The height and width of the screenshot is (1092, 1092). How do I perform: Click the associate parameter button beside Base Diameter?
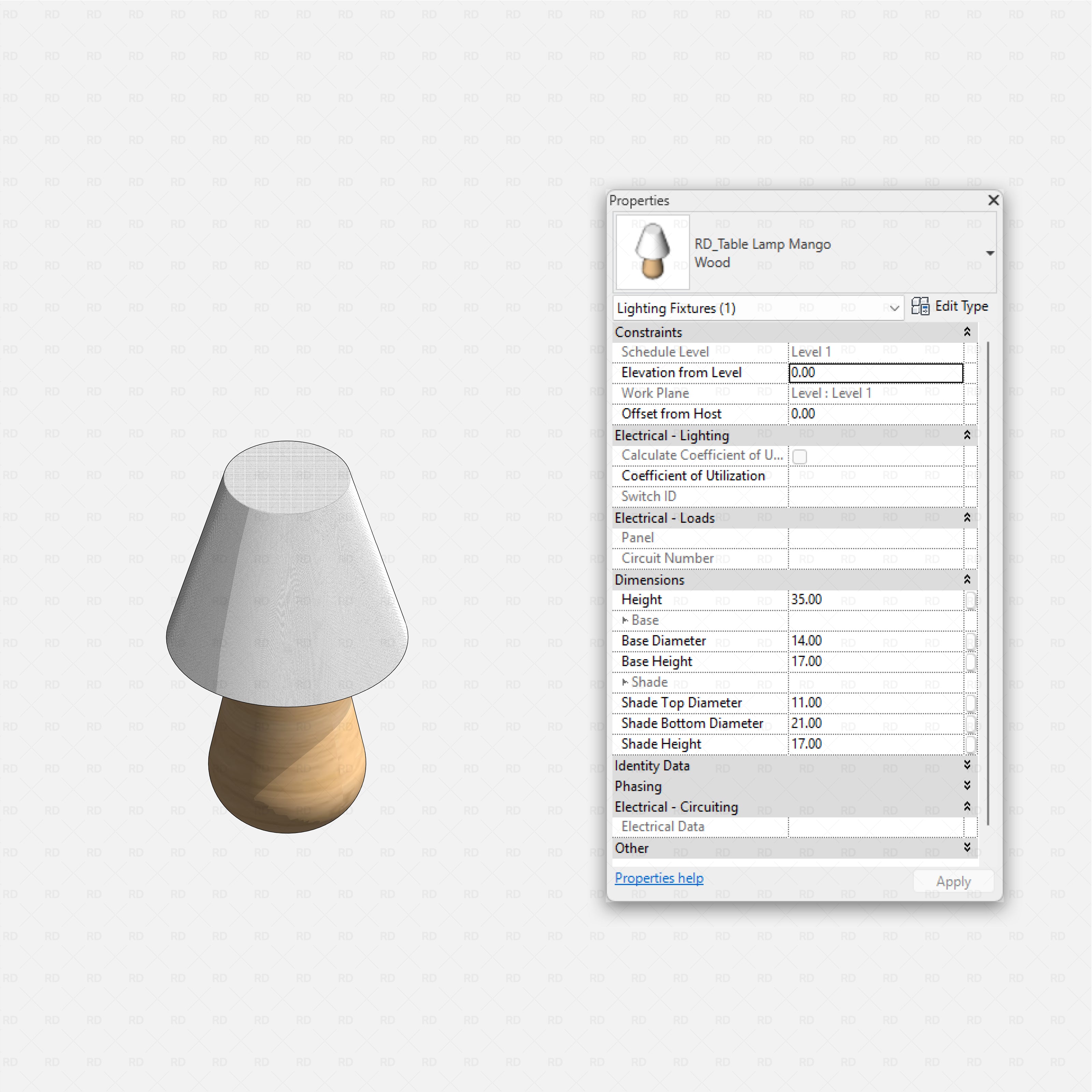(972, 641)
